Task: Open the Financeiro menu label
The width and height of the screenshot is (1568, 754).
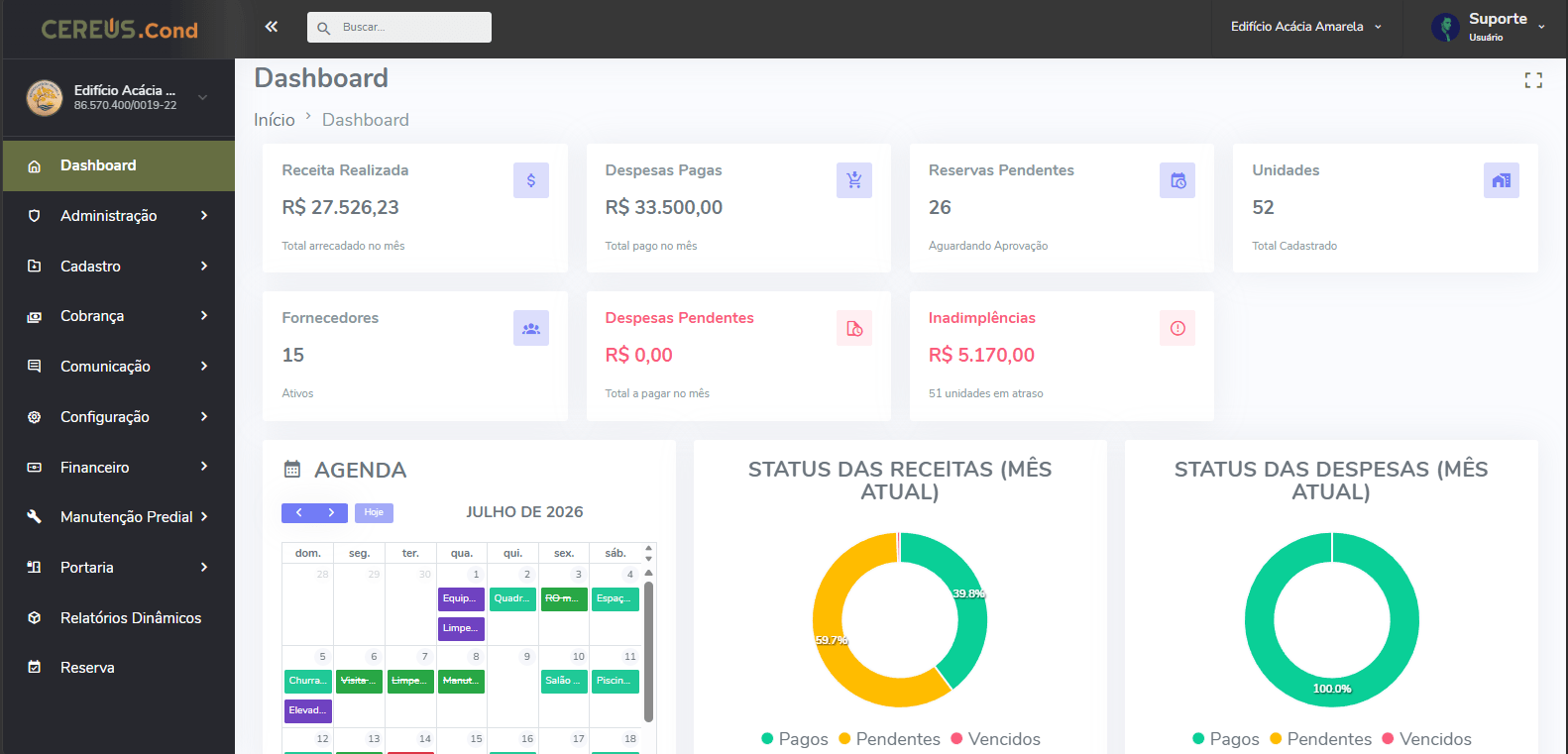Action: 94,468
